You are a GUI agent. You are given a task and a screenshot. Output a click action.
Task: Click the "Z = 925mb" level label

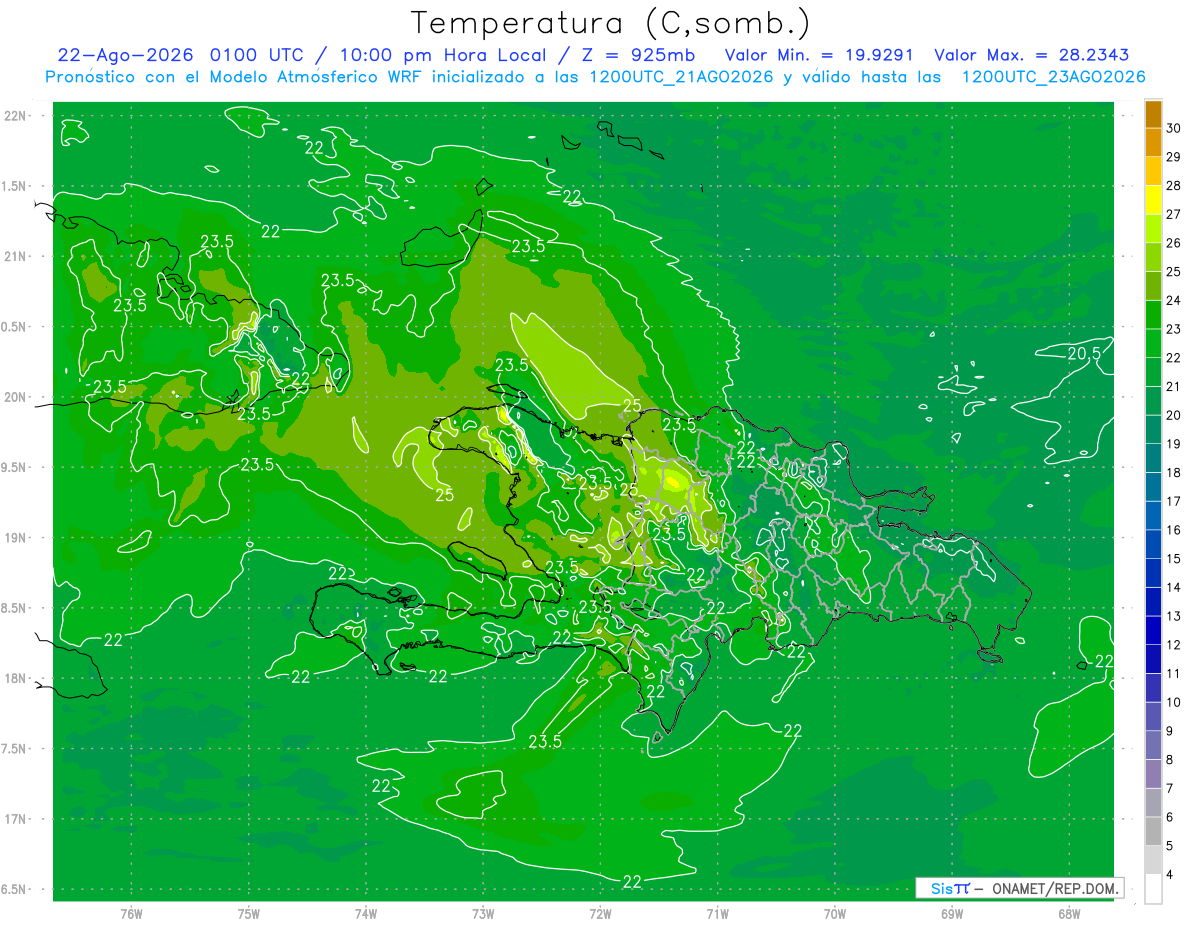pyautogui.click(x=638, y=55)
